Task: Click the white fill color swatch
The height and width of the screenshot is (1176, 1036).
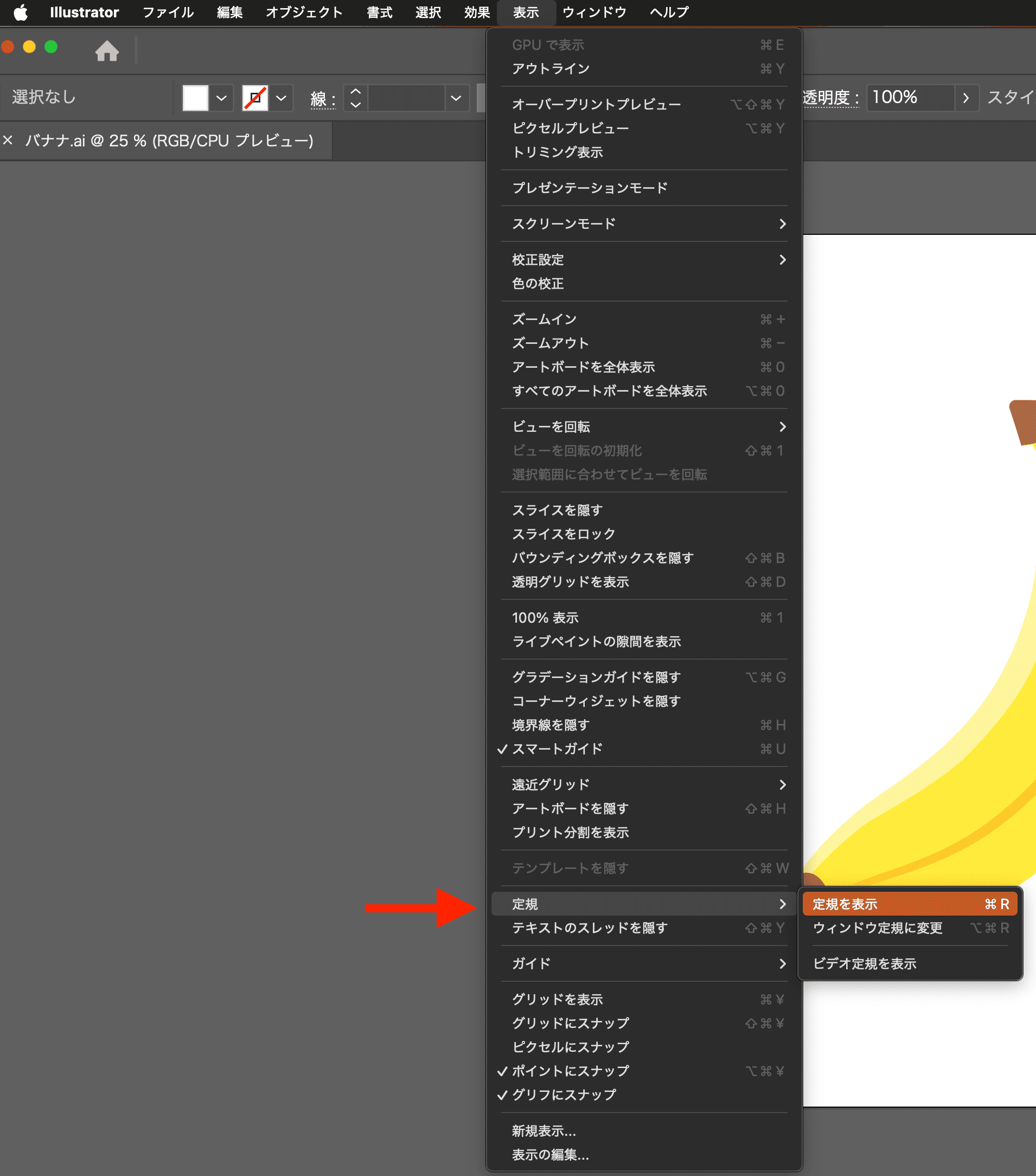Action: [195, 98]
